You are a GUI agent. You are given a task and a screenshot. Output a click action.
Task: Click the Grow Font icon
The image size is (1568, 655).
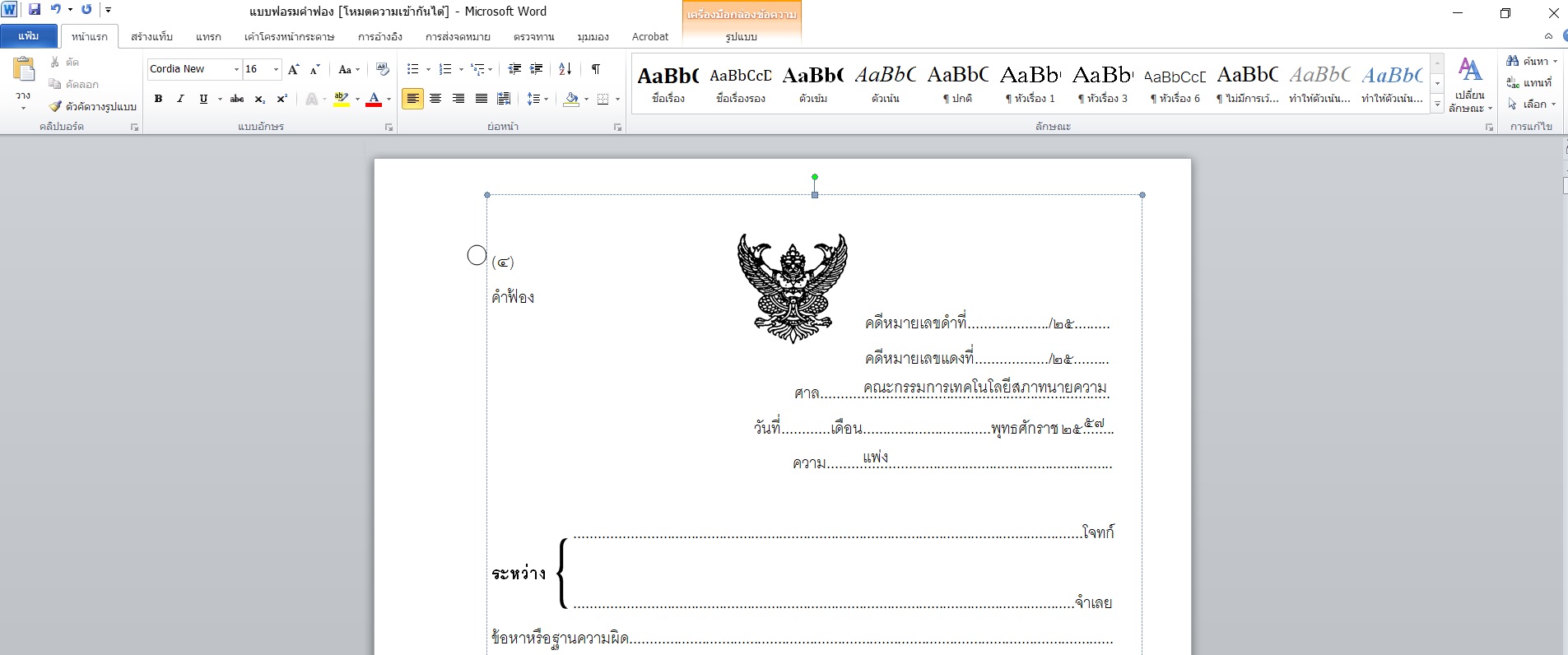click(x=294, y=69)
